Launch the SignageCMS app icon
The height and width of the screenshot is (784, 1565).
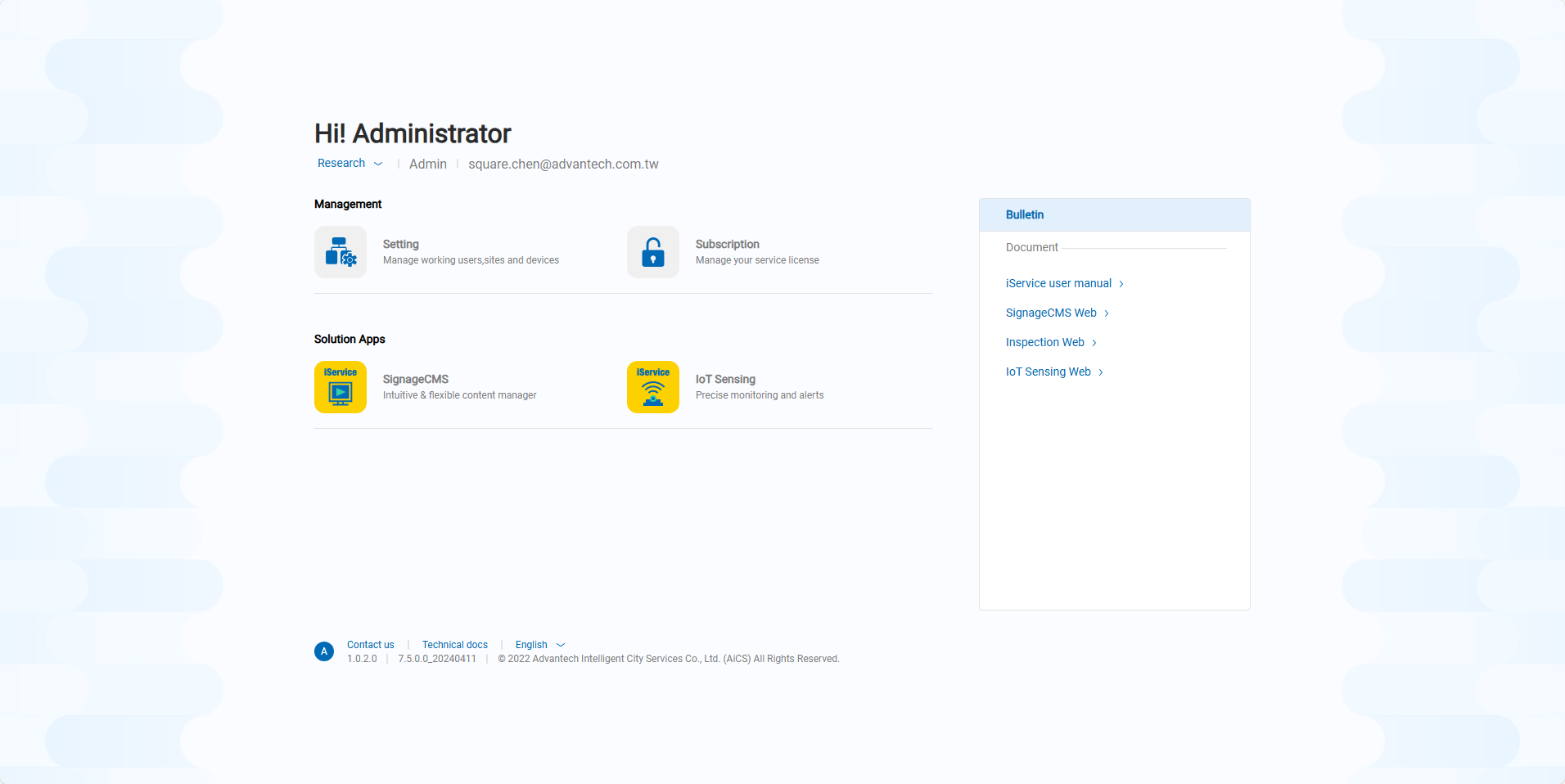tap(341, 387)
